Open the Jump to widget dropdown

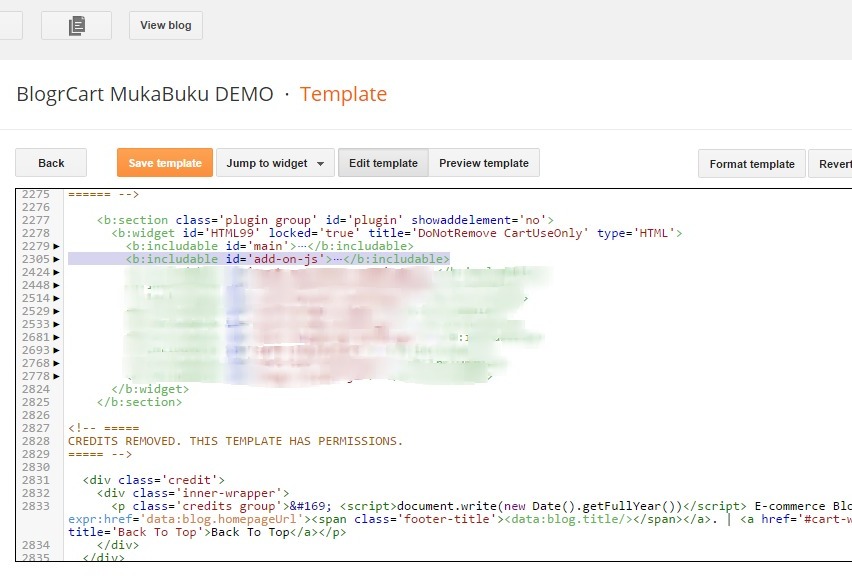pos(275,163)
